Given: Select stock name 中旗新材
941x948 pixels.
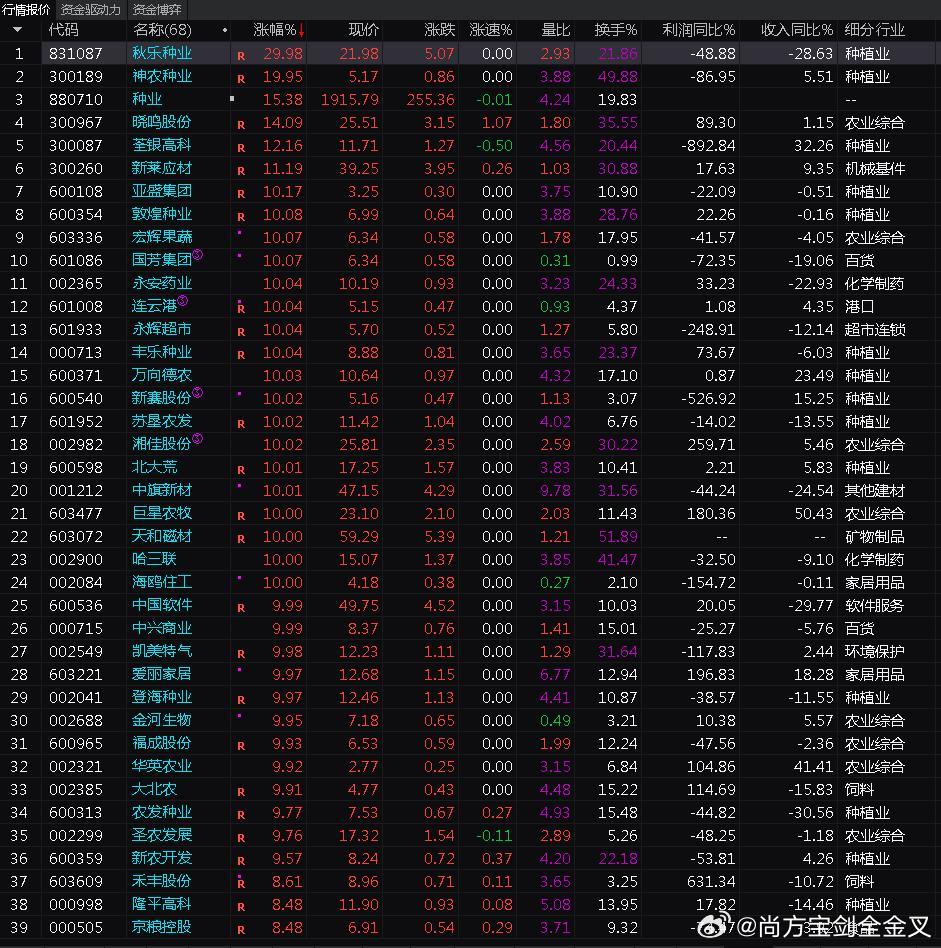Looking at the screenshot, I should [162, 490].
